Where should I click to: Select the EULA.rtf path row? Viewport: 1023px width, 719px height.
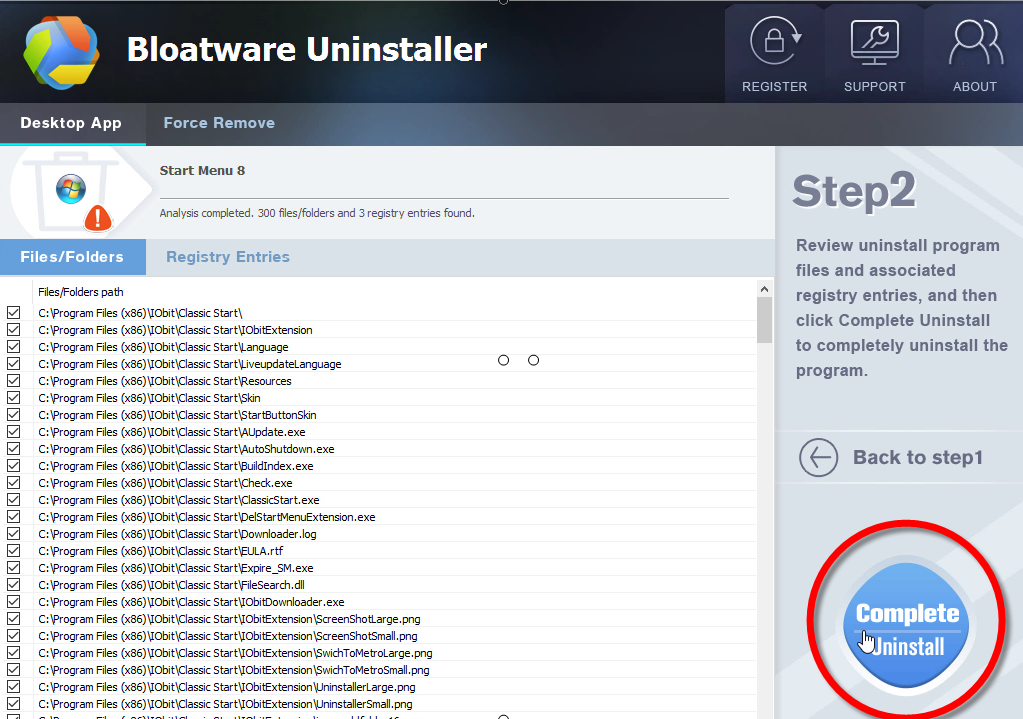click(x=378, y=551)
